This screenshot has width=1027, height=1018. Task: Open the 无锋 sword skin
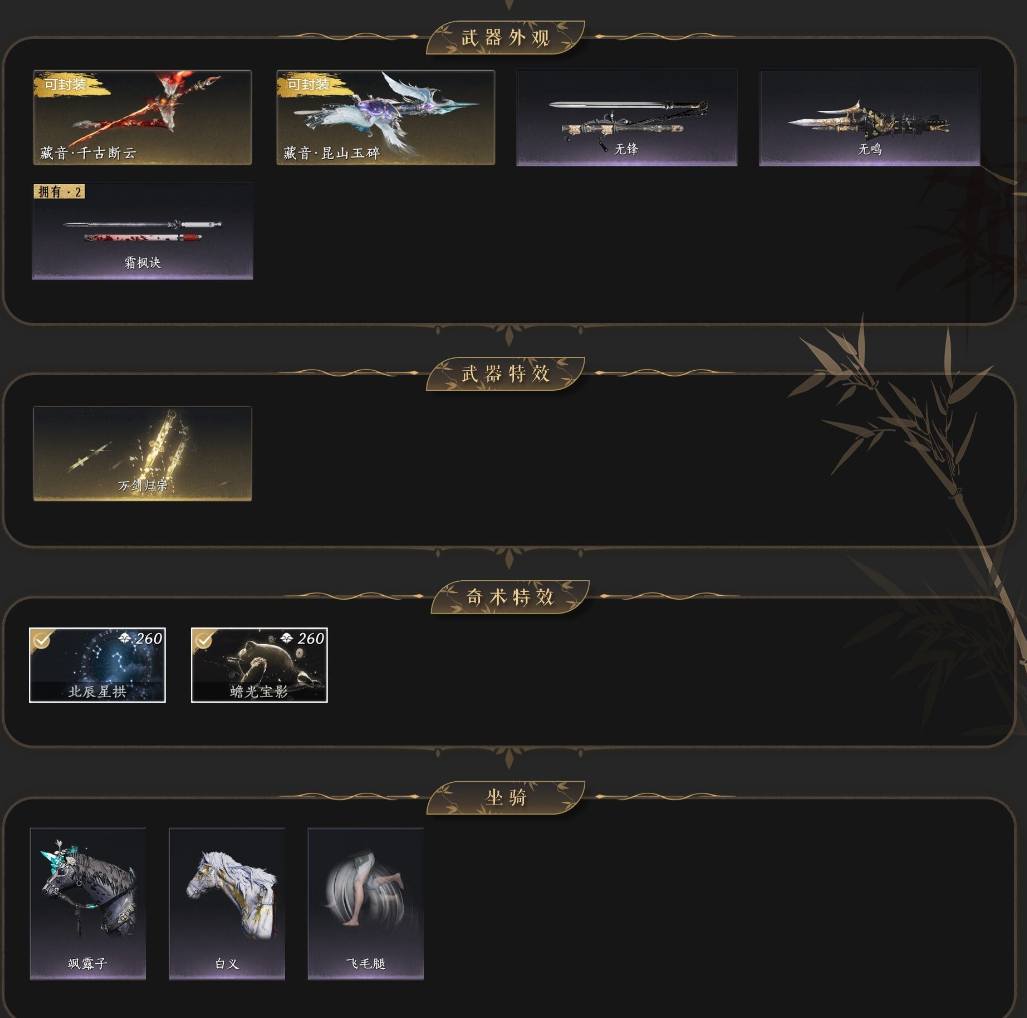pos(627,118)
